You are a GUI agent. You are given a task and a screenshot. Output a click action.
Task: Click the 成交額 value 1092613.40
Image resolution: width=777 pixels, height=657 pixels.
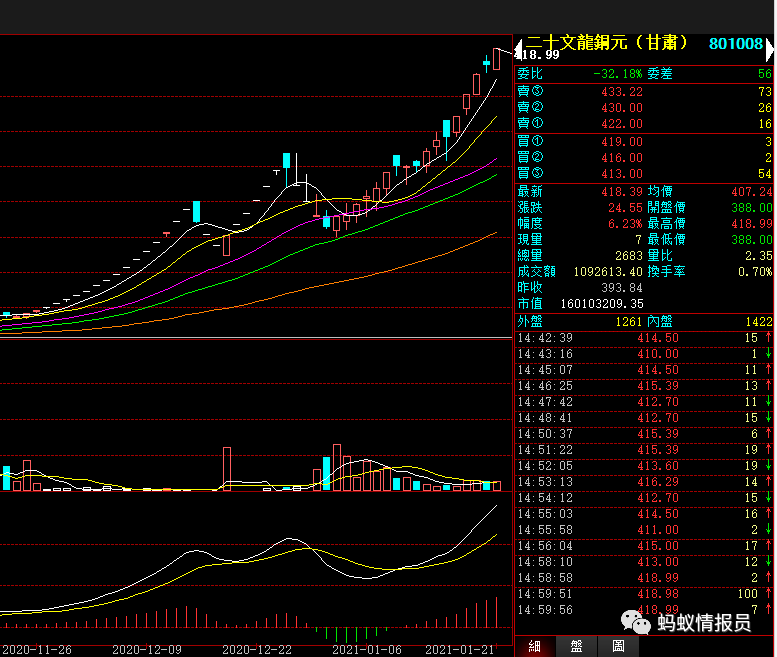[608, 272]
